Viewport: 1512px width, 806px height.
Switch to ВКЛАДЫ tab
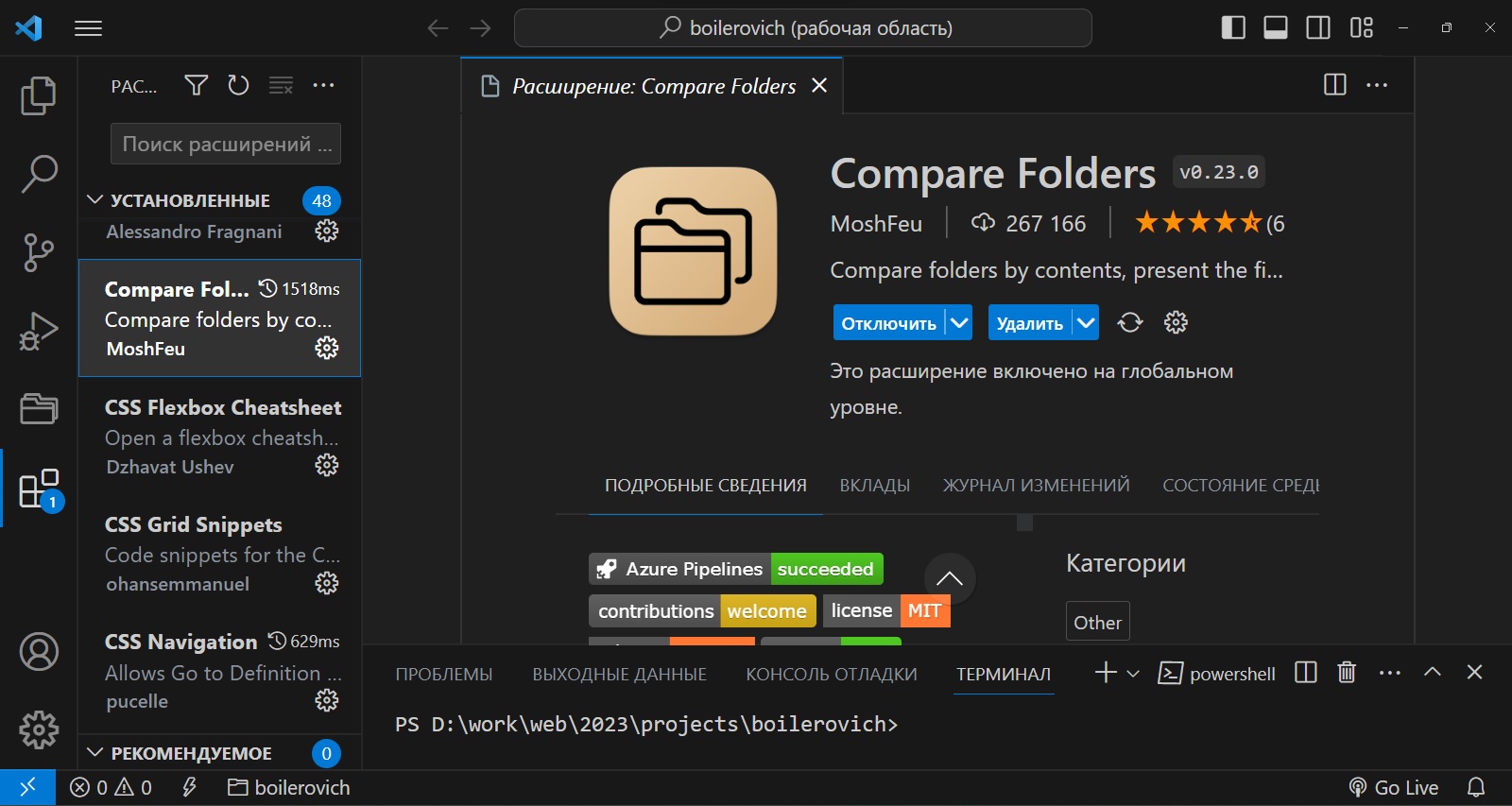[875, 486]
